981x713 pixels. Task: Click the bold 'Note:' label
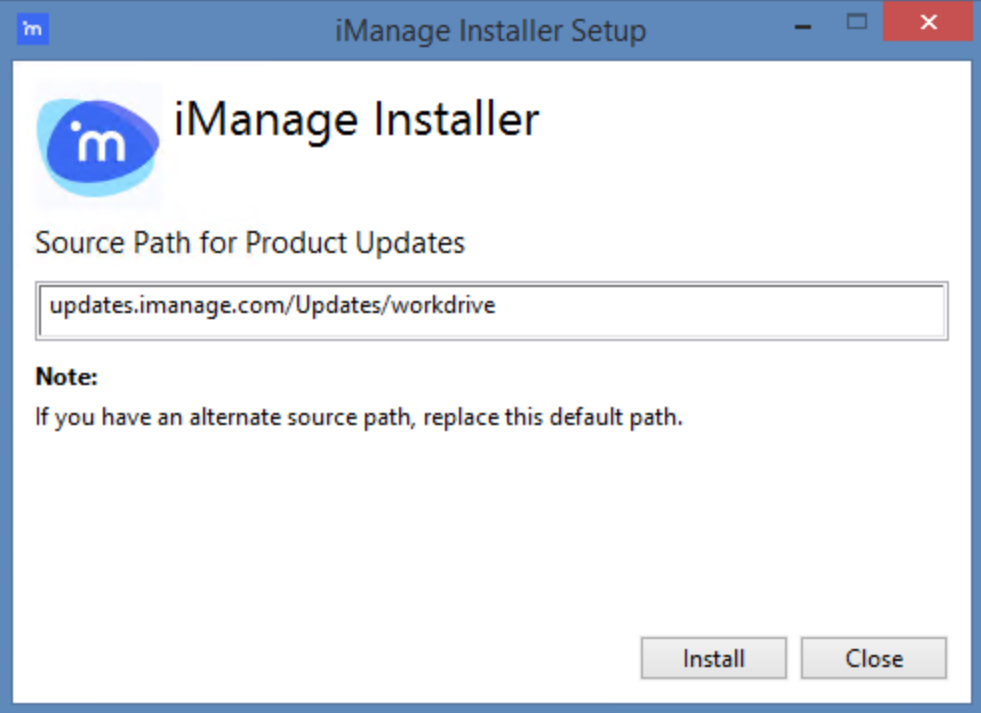(x=67, y=377)
